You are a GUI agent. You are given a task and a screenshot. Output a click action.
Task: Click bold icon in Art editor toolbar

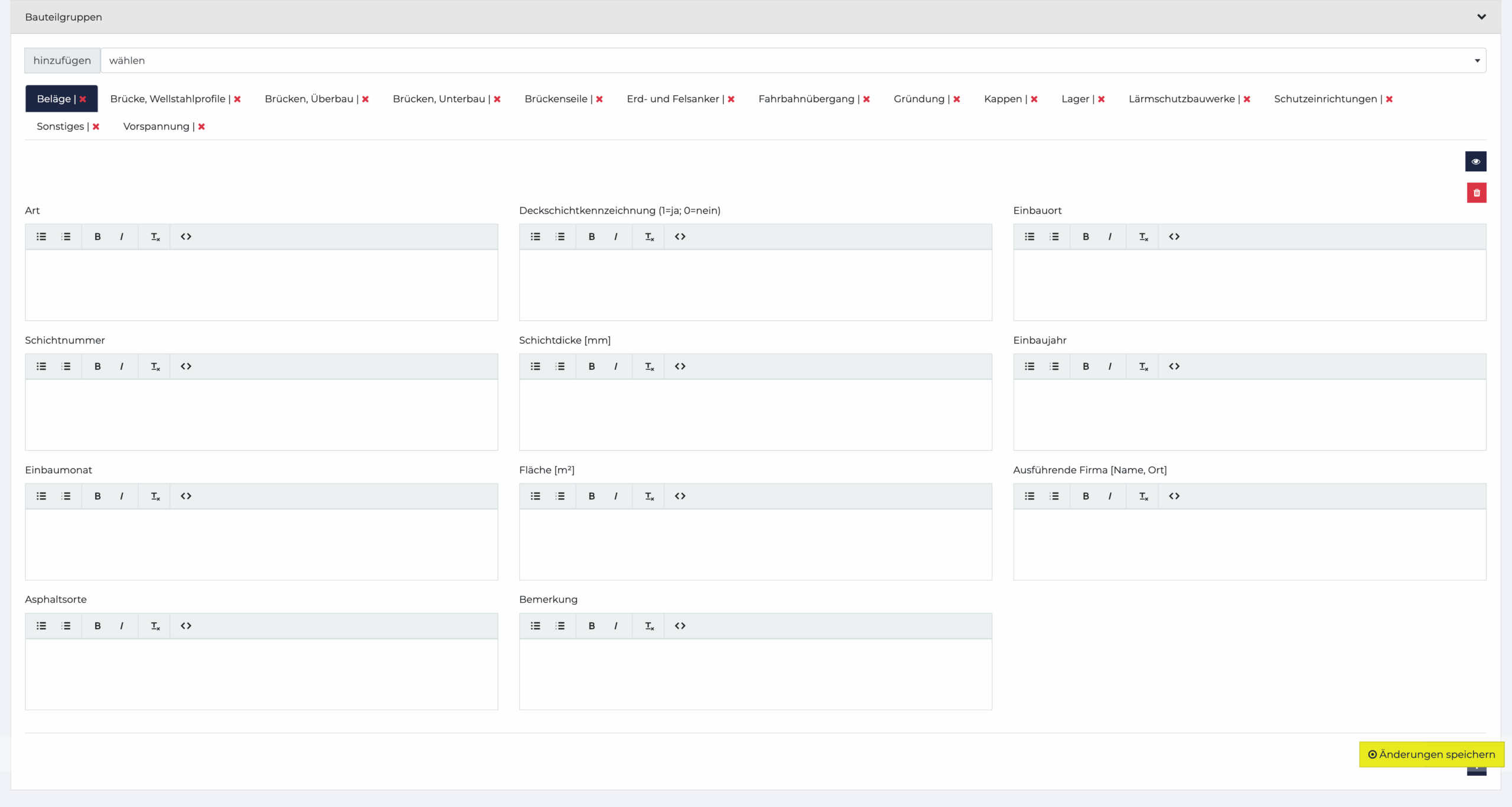(x=97, y=237)
